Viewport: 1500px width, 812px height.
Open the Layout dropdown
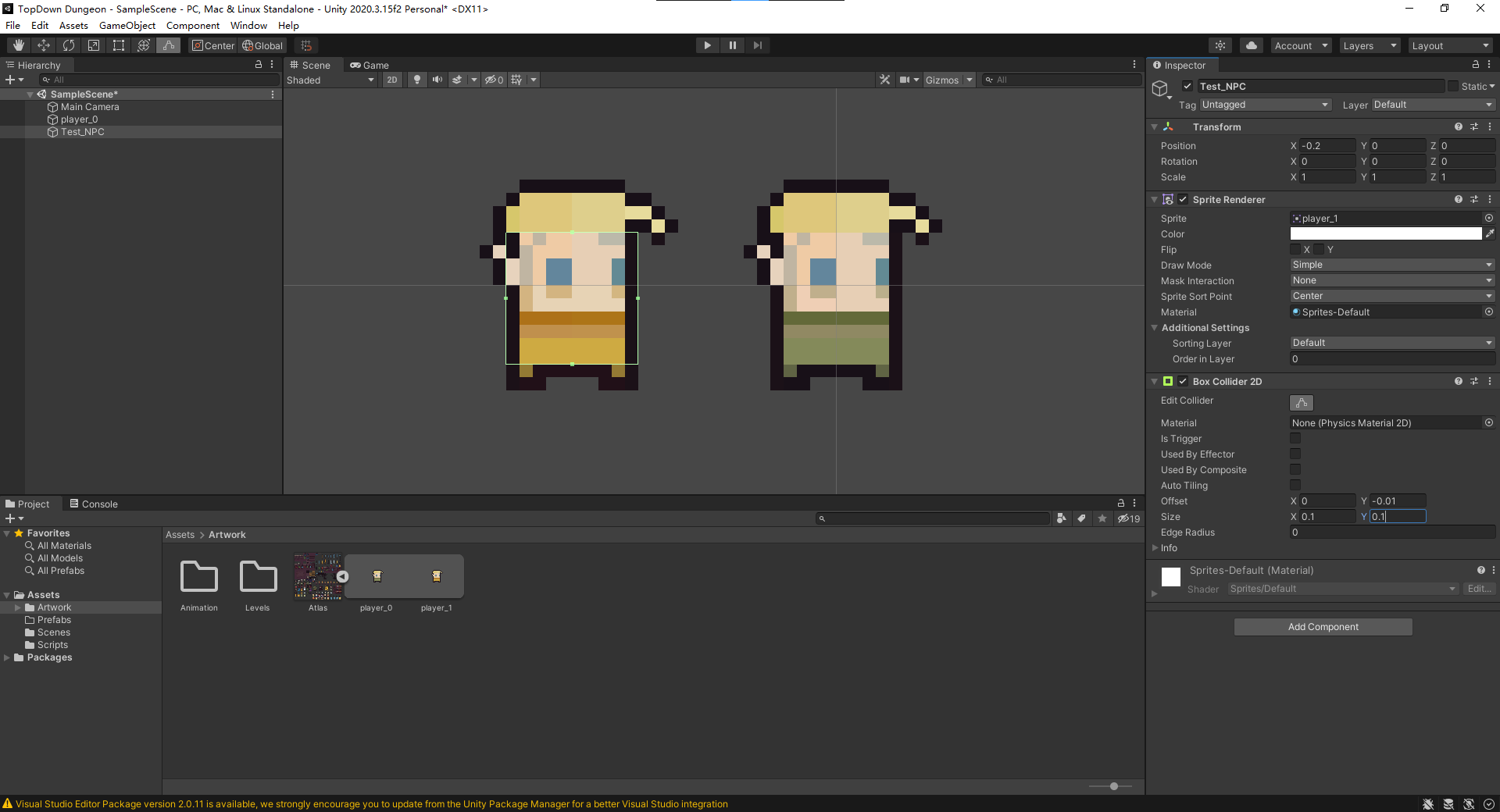coord(1450,45)
